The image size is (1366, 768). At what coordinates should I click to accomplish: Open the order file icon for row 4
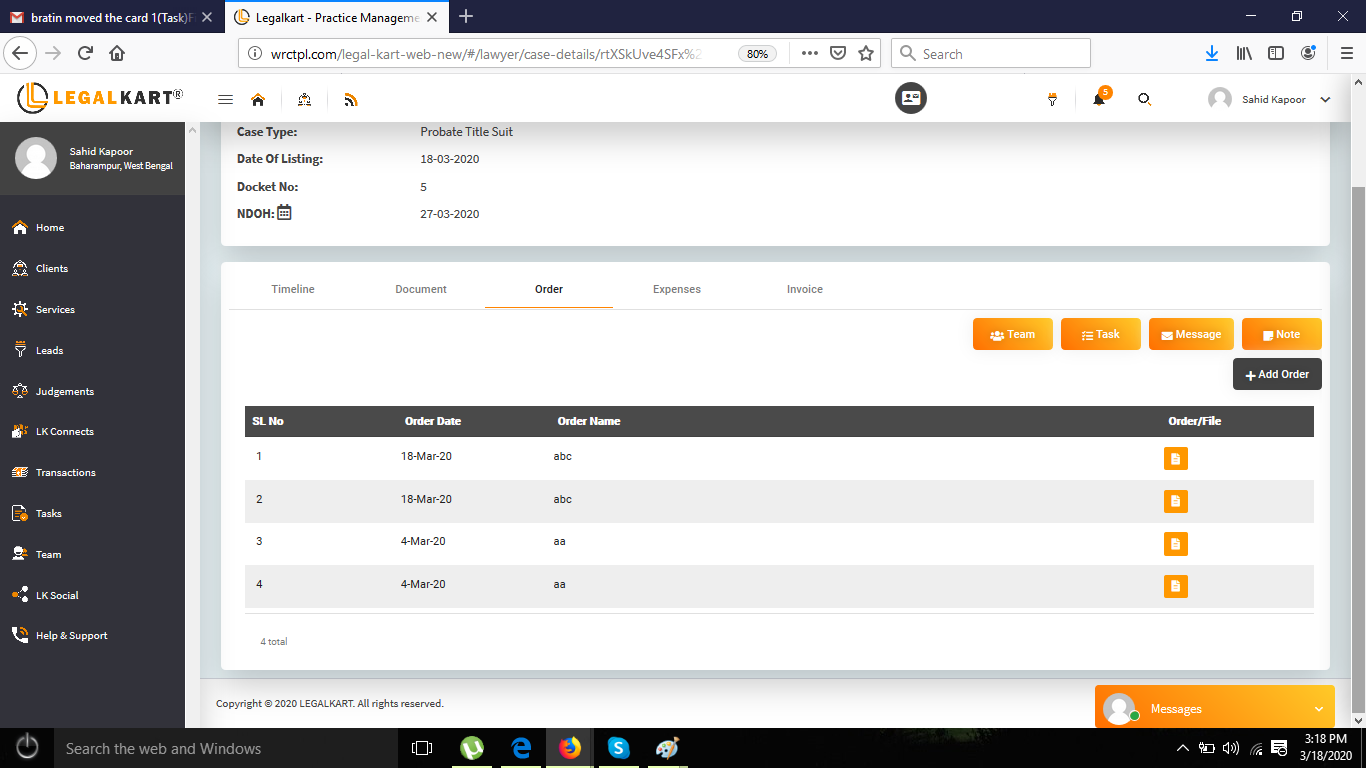click(x=1175, y=586)
